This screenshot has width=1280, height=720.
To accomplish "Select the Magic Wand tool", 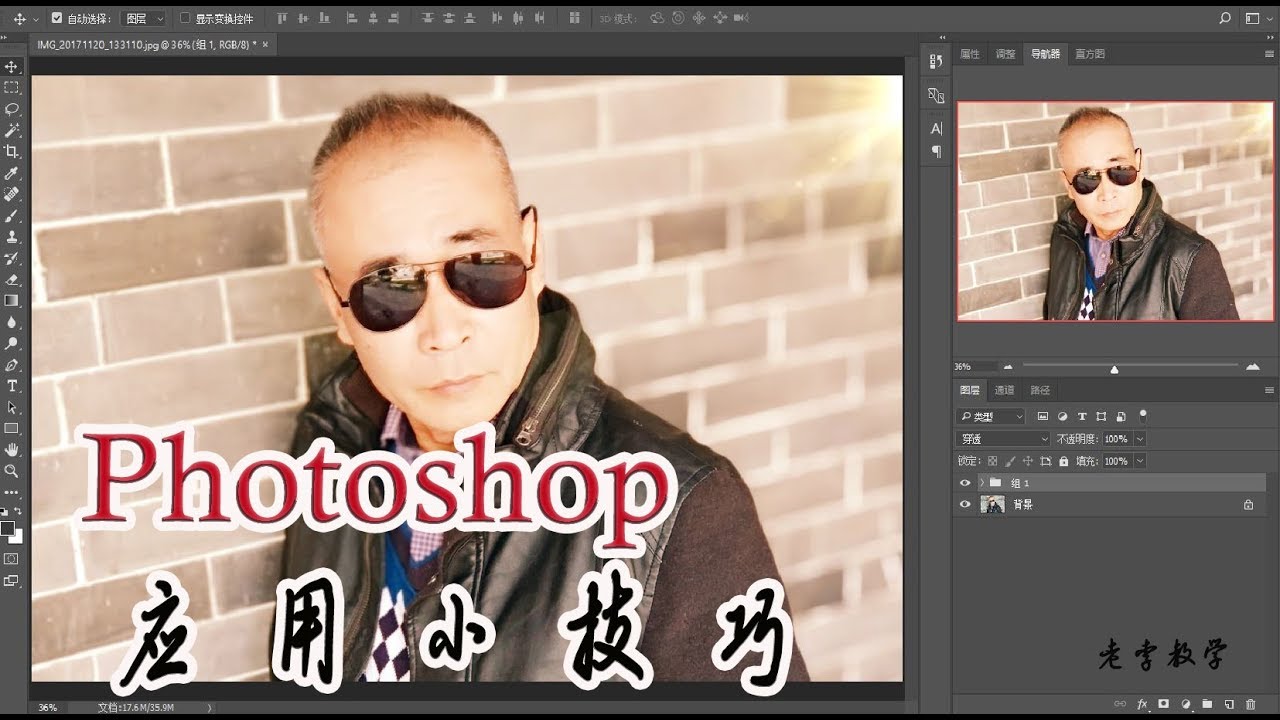I will (x=12, y=130).
